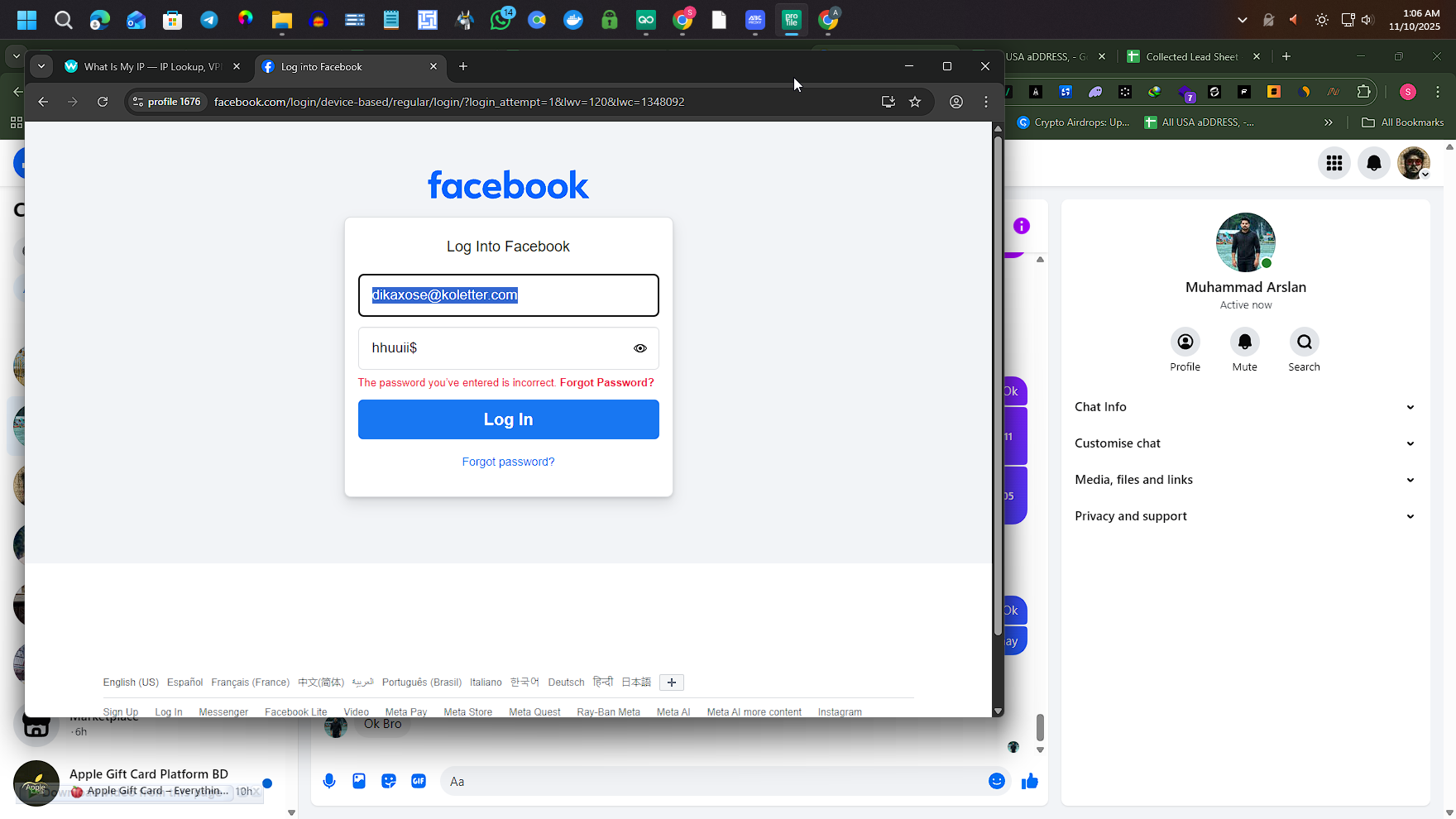Viewport: 1456px width, 819px height.
Task: Close the Collected Lead Sheet tab
Action: [1257, 57]
